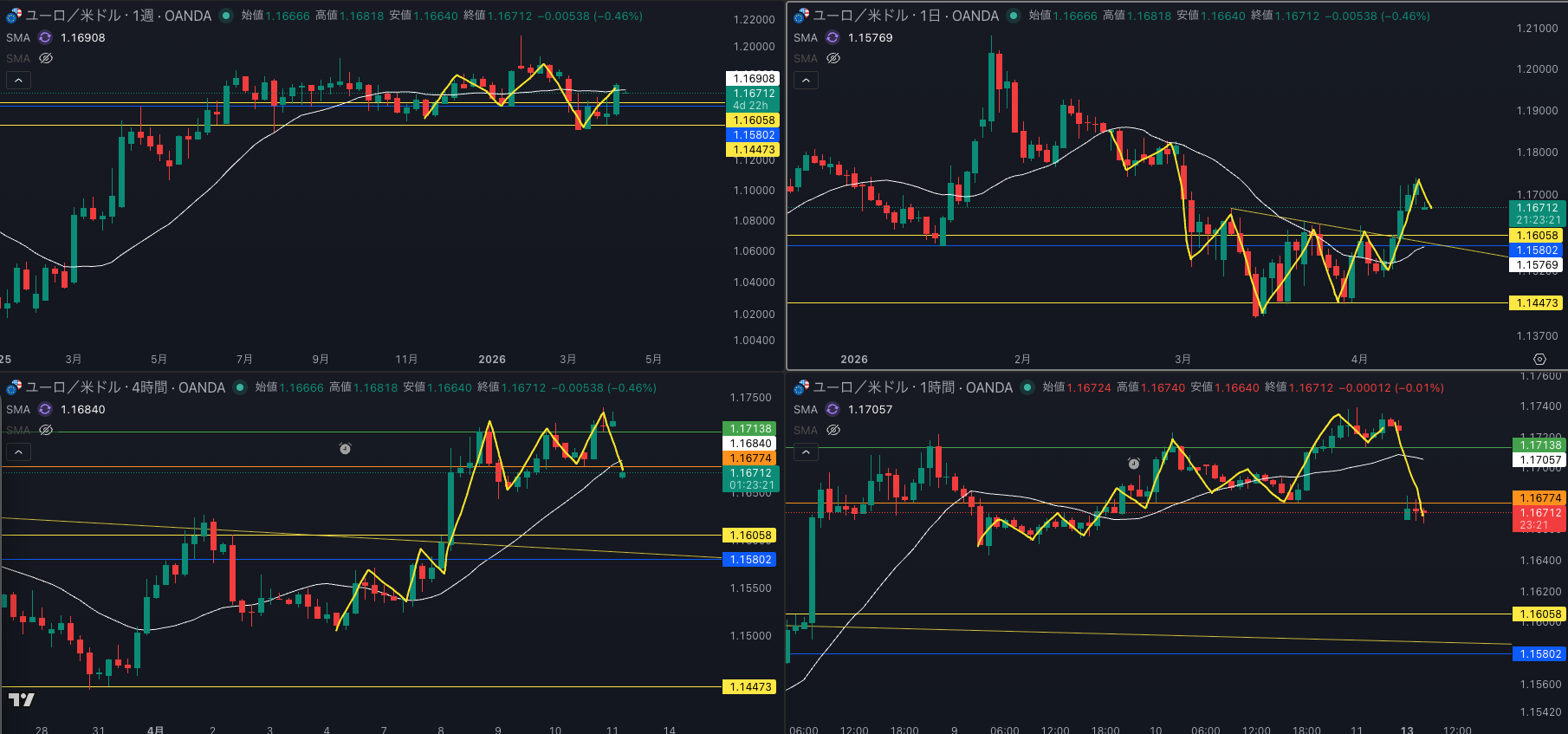Click the green market status dot on weekly chart
Image resolution: width=1568 pixels, height=734 pixels.
point(226,16)
